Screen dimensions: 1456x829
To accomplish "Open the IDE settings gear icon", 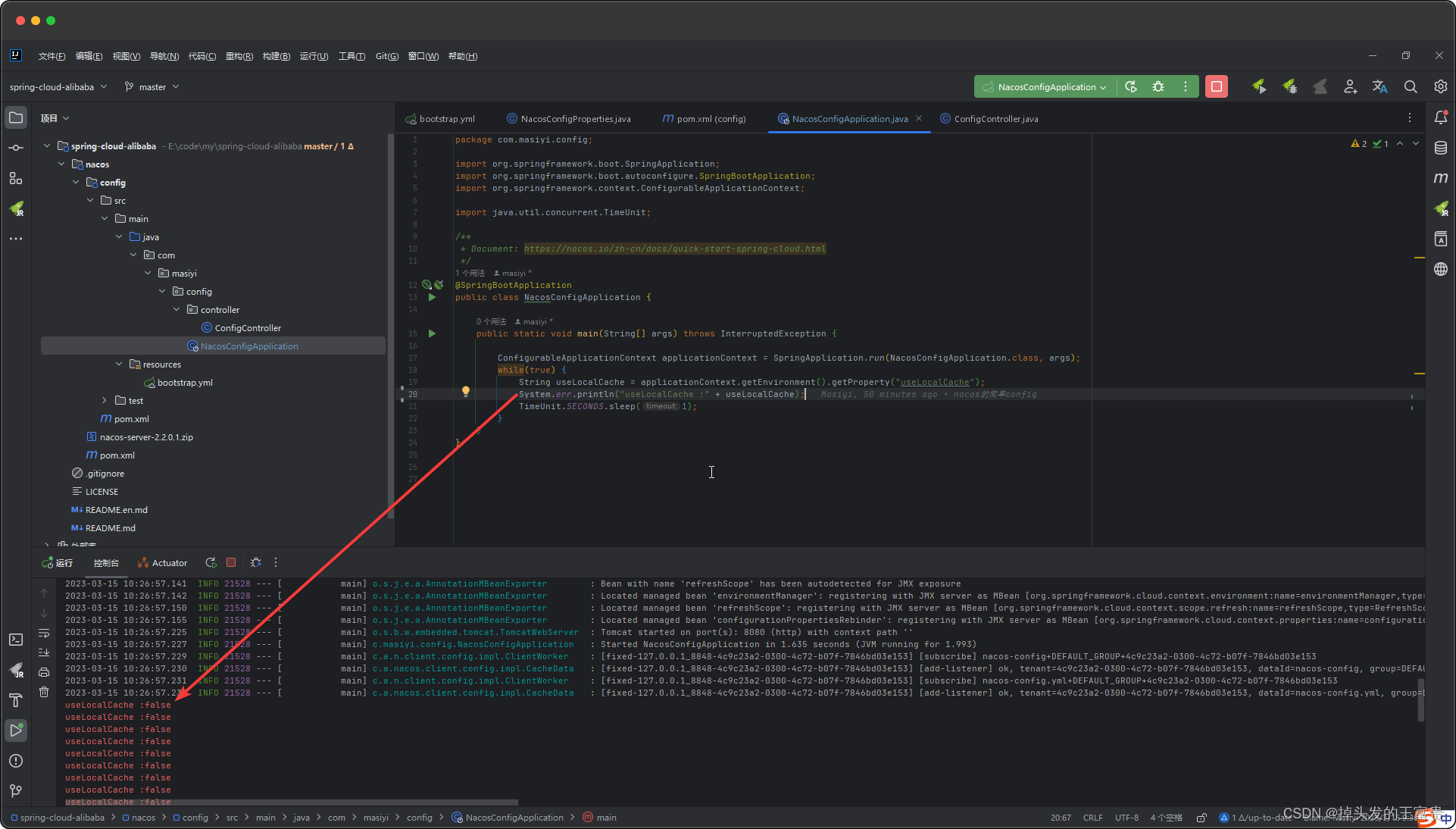I will coord(1440,86).
